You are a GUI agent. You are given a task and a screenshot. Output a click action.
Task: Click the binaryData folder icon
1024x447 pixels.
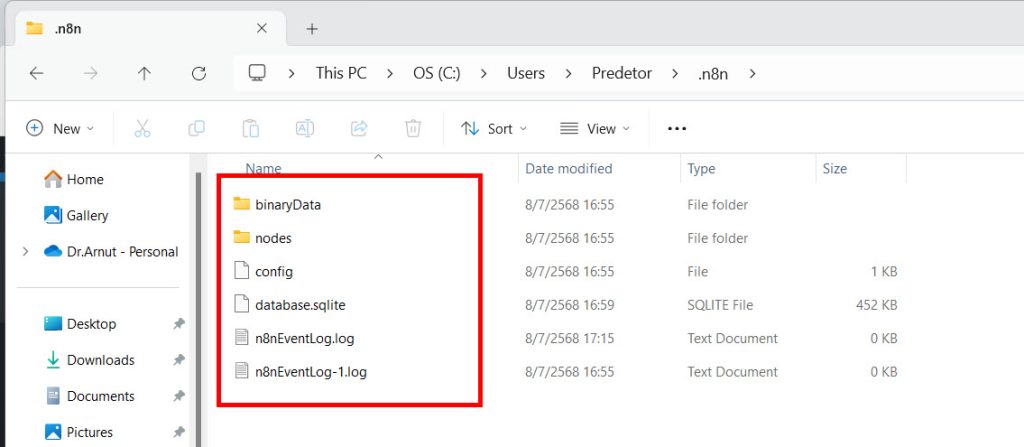pos(242,204)
